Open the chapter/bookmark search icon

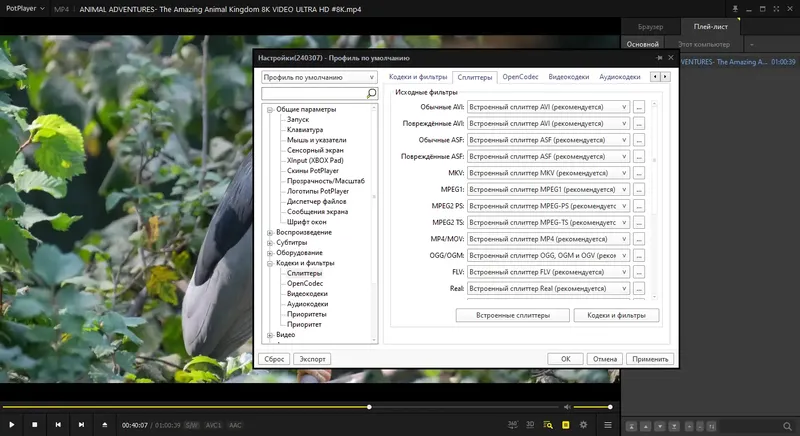[x=548, y=424]
